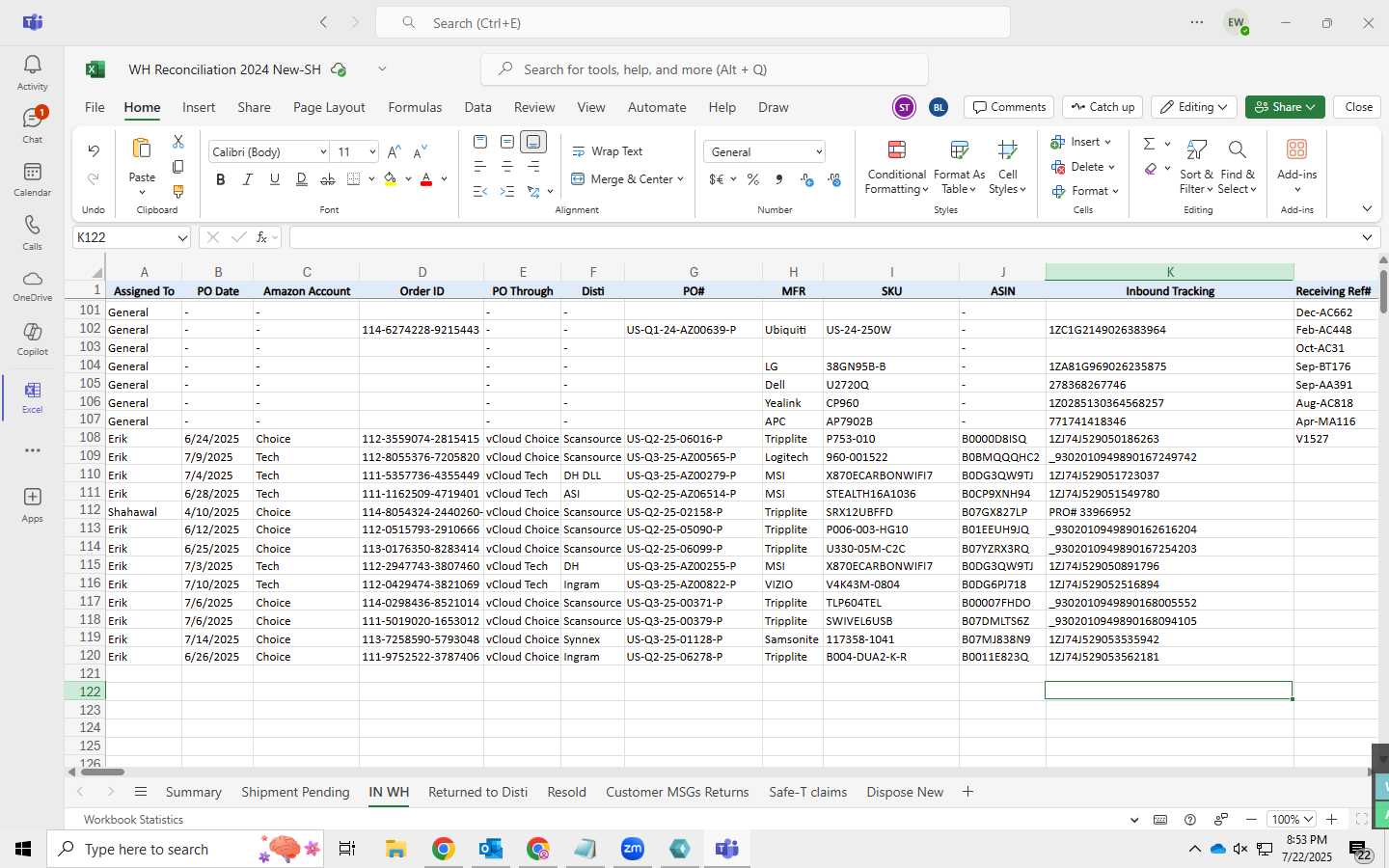Viewport: 1389px width, 868px height.
Task: Toggle Underline formatting
Action: coord(275,179)
